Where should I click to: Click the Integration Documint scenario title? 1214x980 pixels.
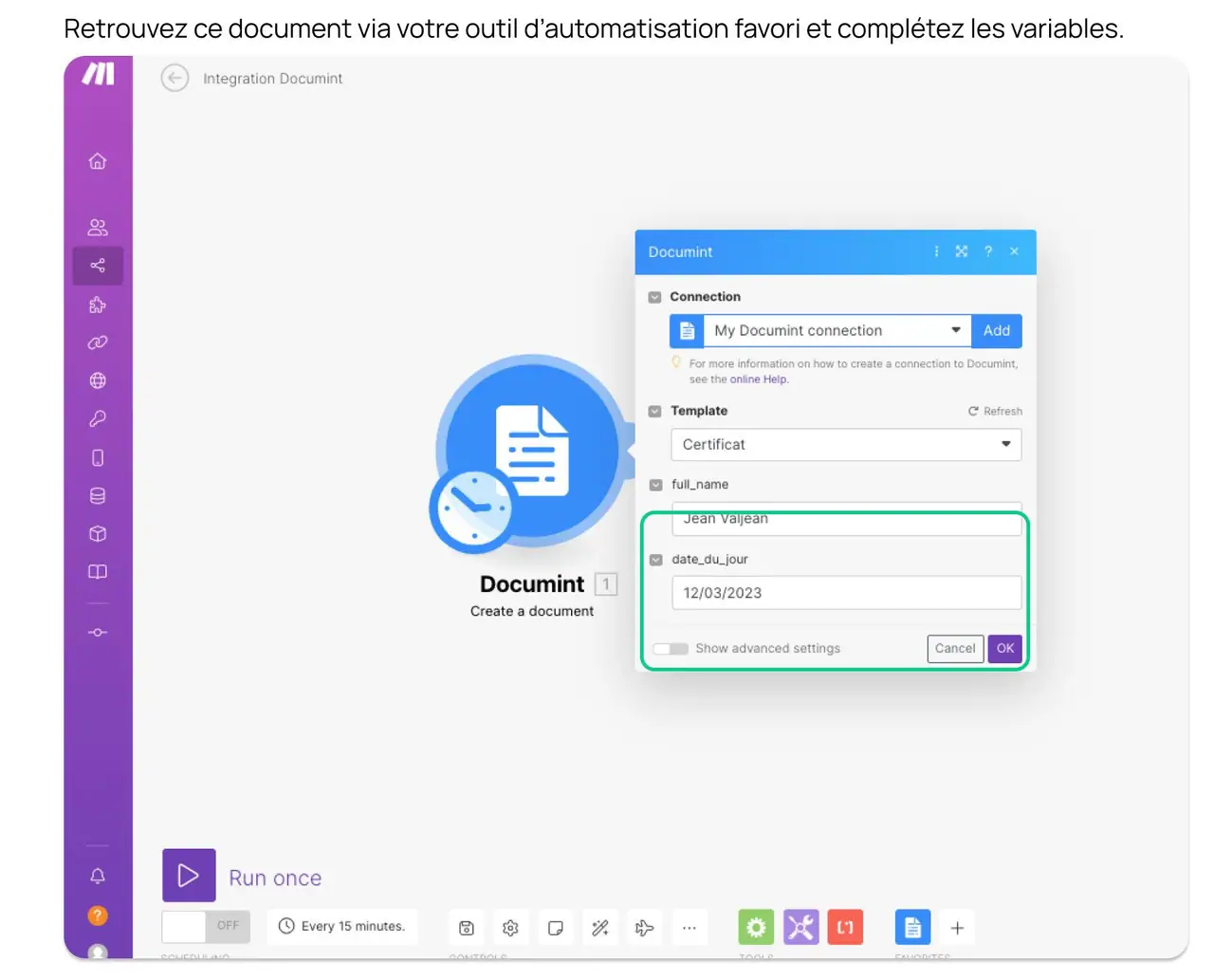[x=273, y=79]
